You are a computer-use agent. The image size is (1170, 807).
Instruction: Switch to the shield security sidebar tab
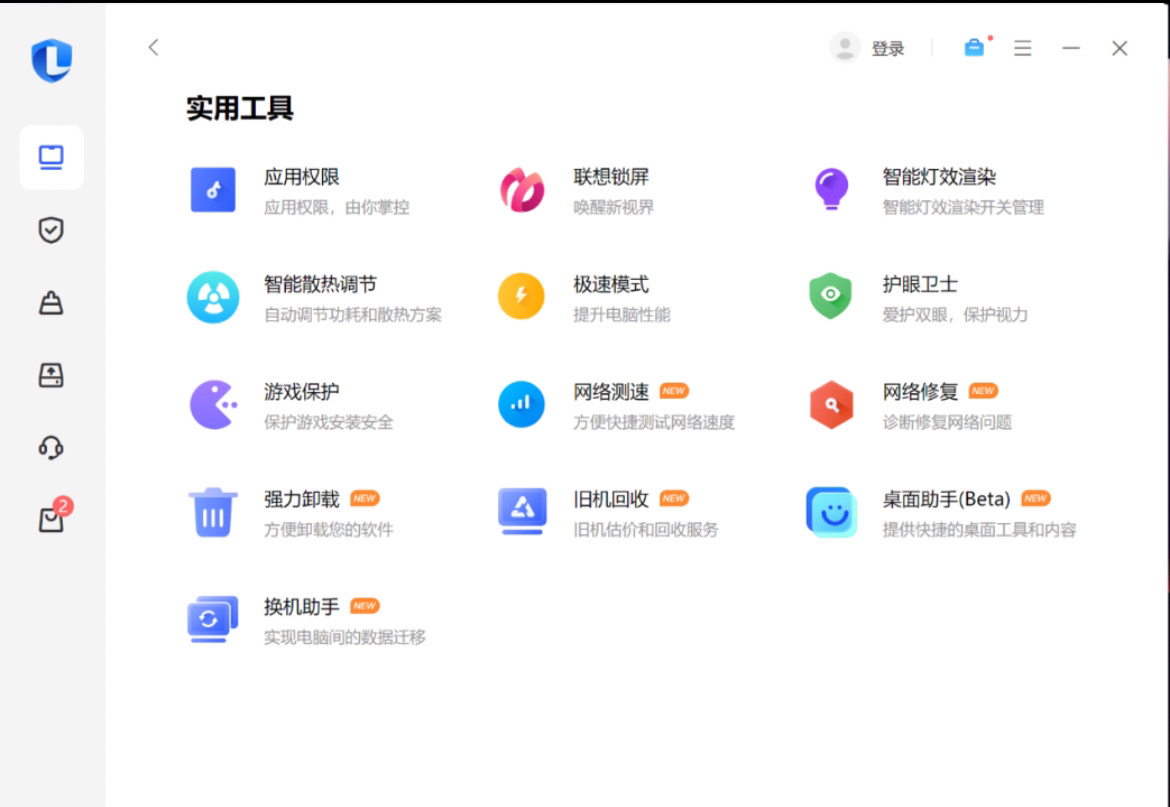click(51, 231)
